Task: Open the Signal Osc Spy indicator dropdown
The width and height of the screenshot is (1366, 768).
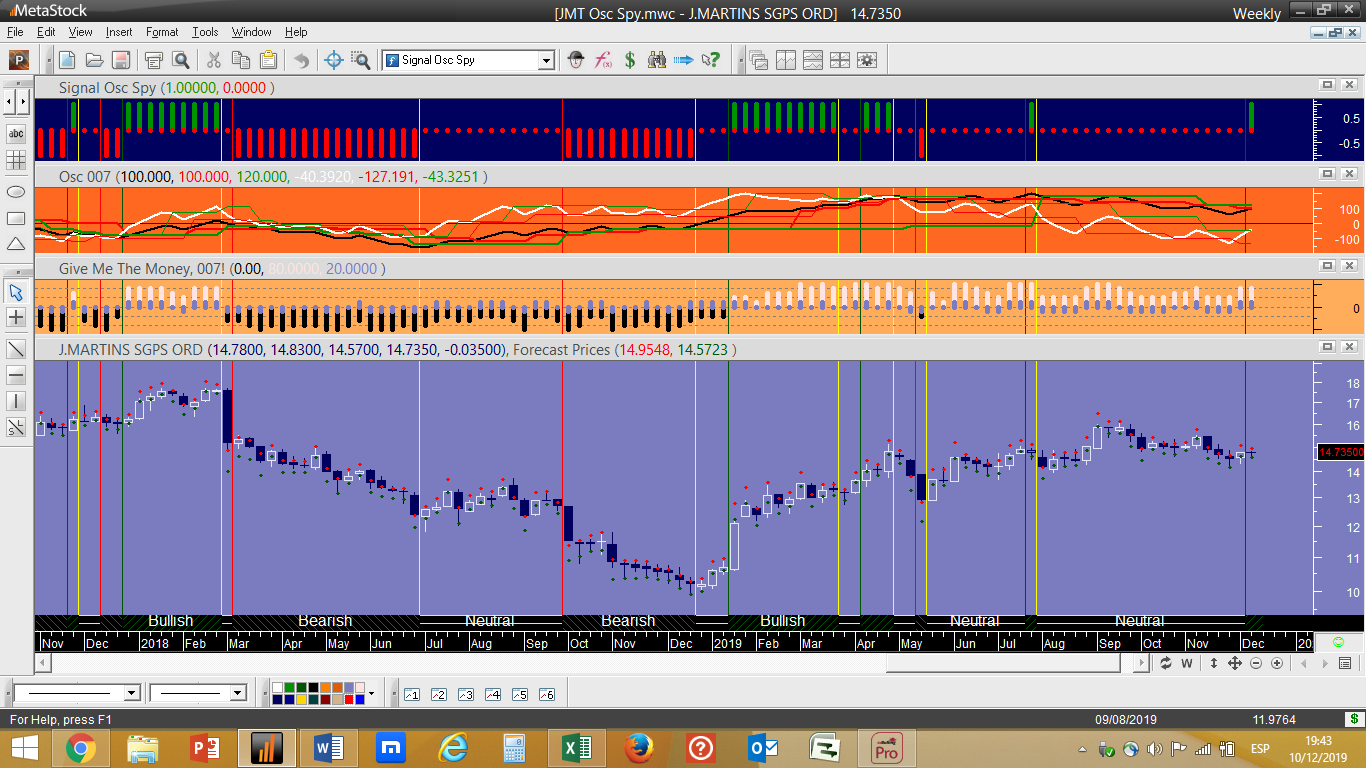Action: (x=546, y=60)
